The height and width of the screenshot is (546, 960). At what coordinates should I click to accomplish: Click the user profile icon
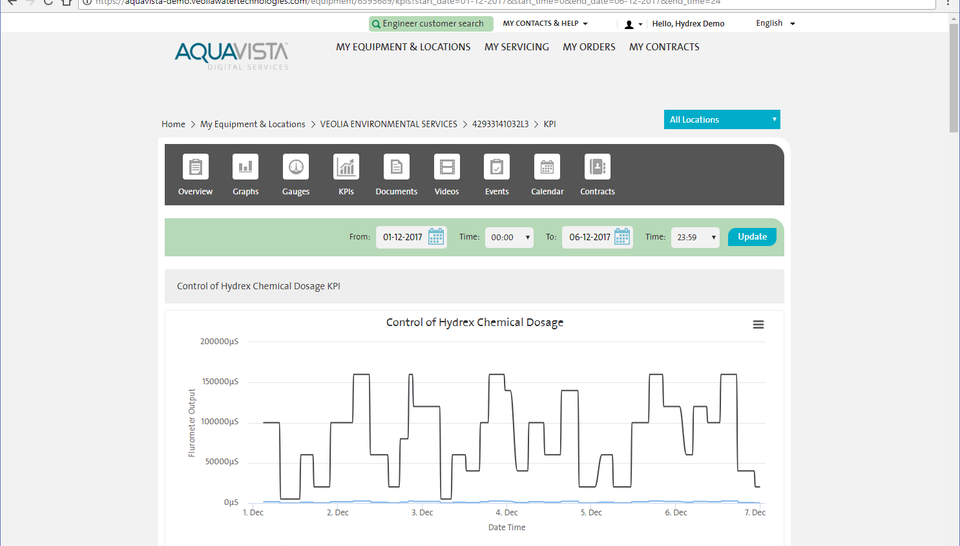point(629,24)
